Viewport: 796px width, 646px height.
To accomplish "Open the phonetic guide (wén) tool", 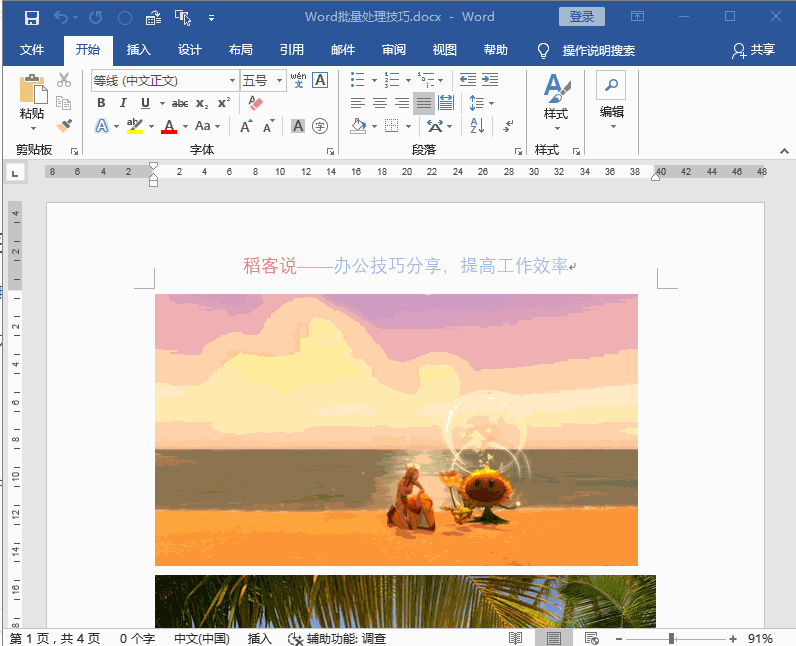I will point(298,80).
